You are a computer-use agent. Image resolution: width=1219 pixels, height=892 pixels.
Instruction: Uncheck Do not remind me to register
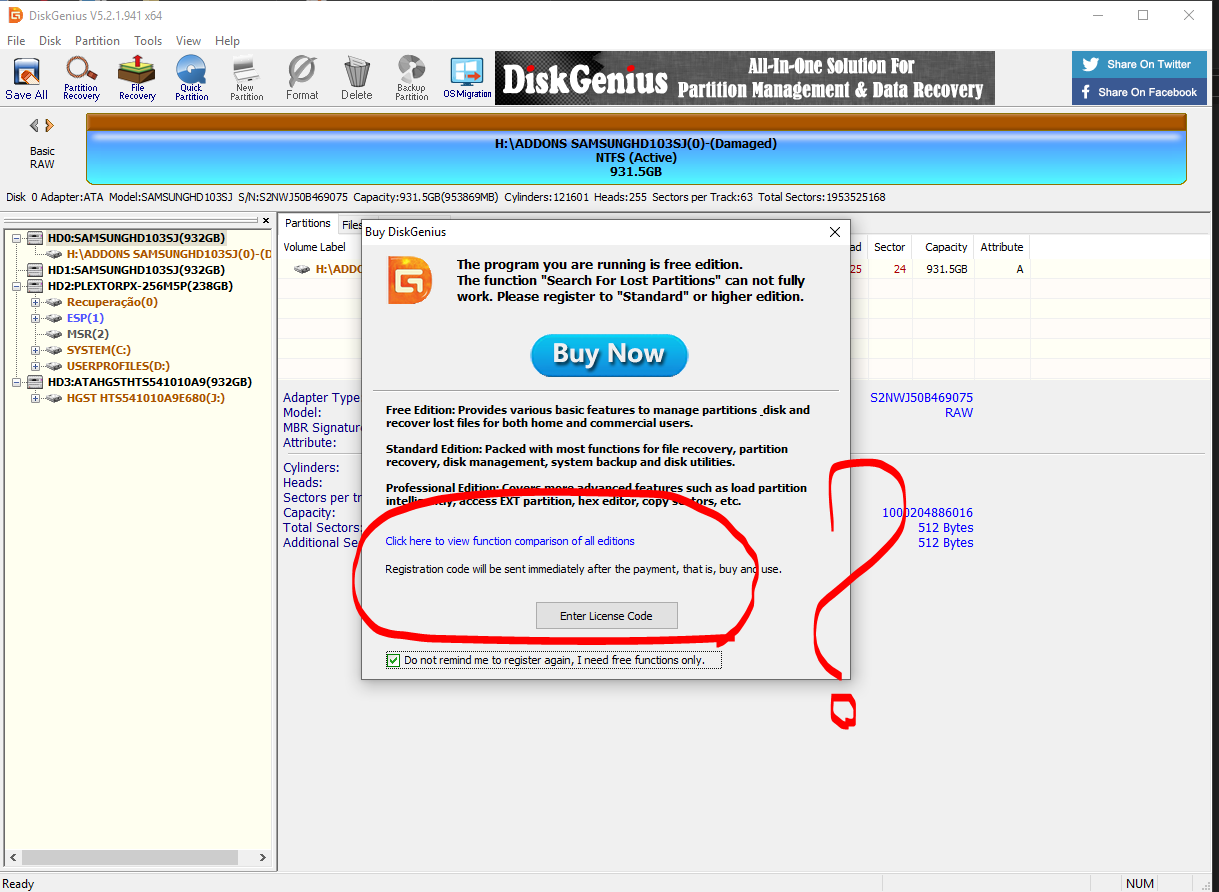(394, 660)
